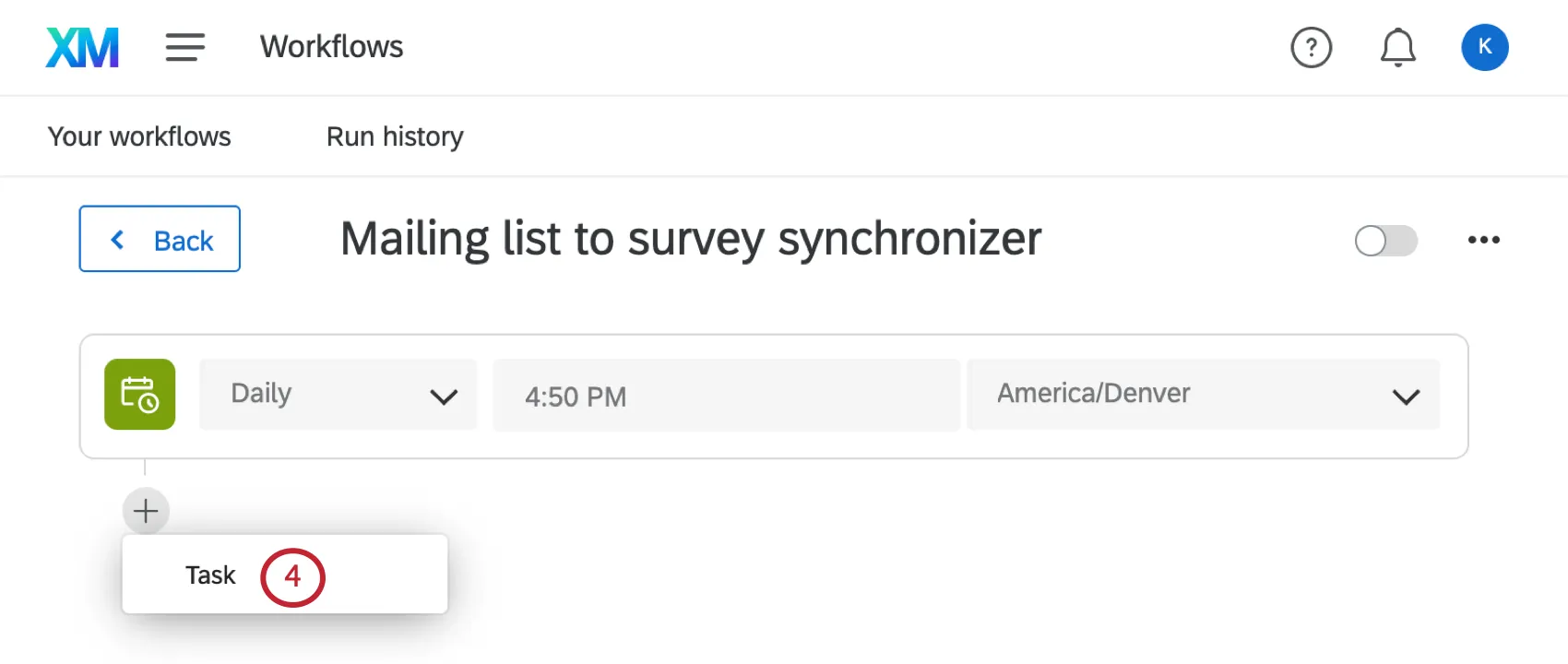Expand the America/Denver timezone dropdown

pyautogui.click(x=1406, y=397)
